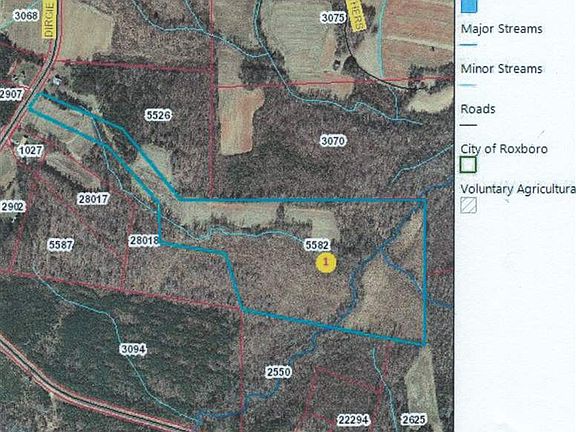
Task: Click the blue legend swatch at top
Action: click(469, 6)
